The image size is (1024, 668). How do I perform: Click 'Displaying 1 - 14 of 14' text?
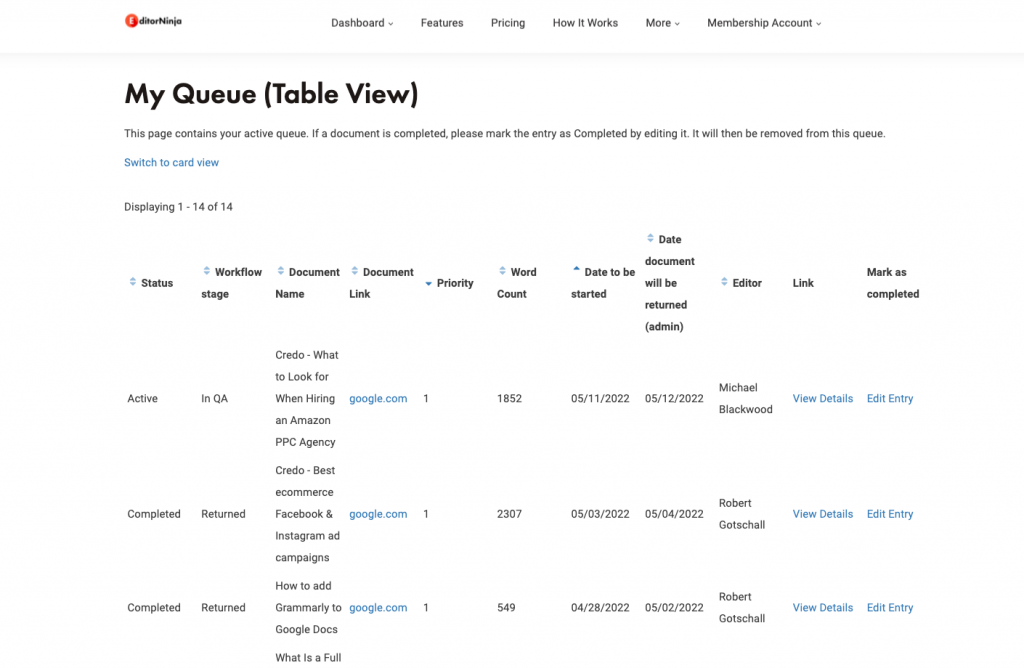click(x=178, y=207)
